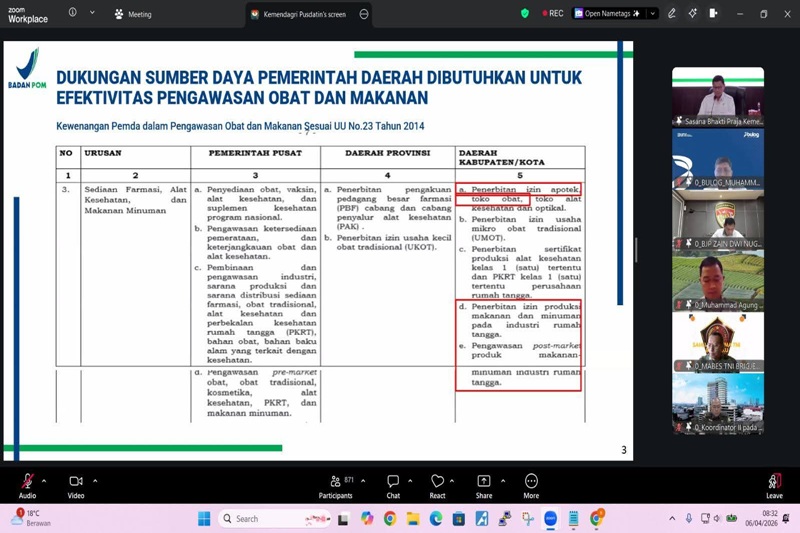Click the green encryption shield icon

(525, 14)
